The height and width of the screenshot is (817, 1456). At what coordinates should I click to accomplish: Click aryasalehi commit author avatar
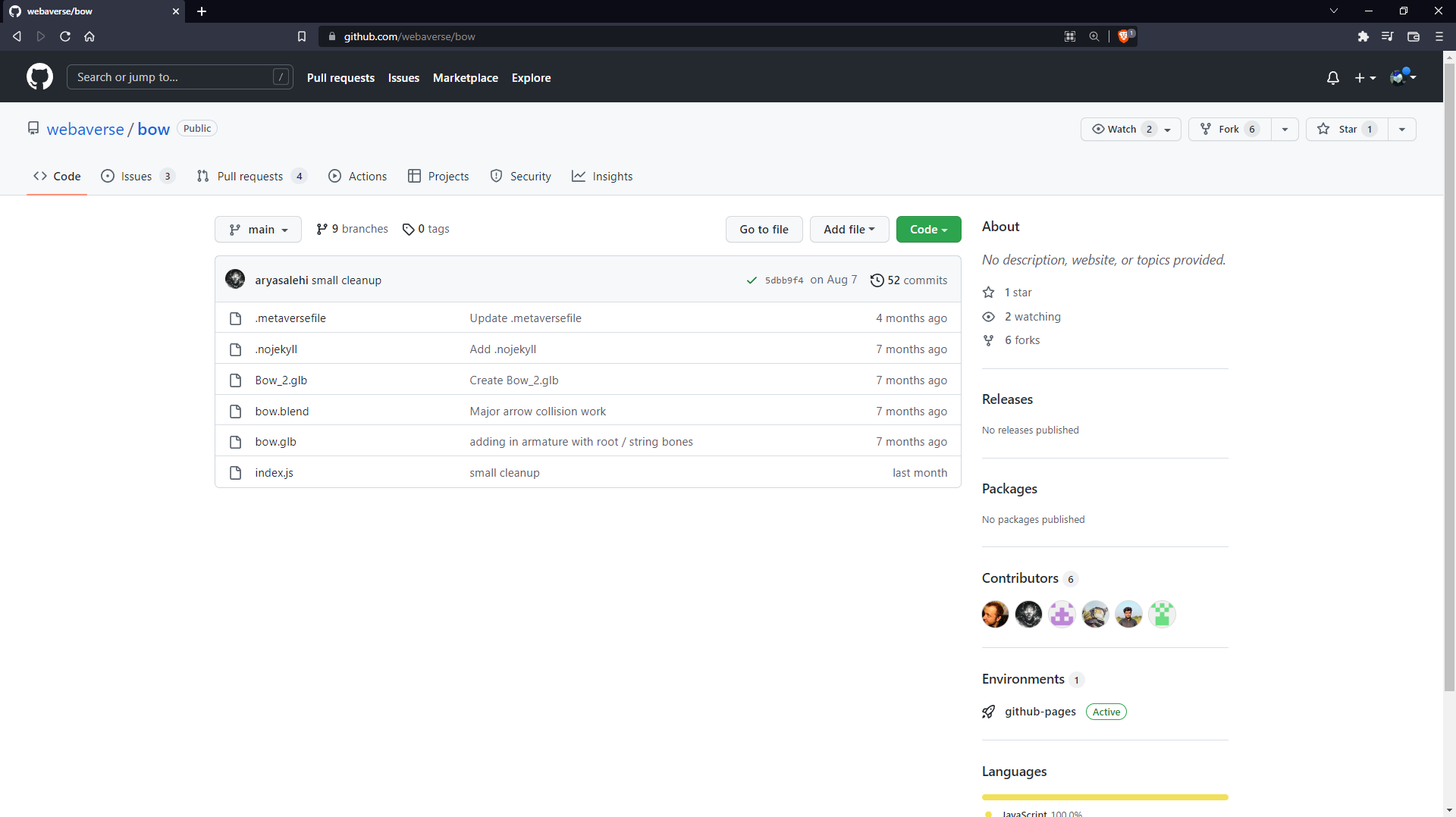[235, 279]
